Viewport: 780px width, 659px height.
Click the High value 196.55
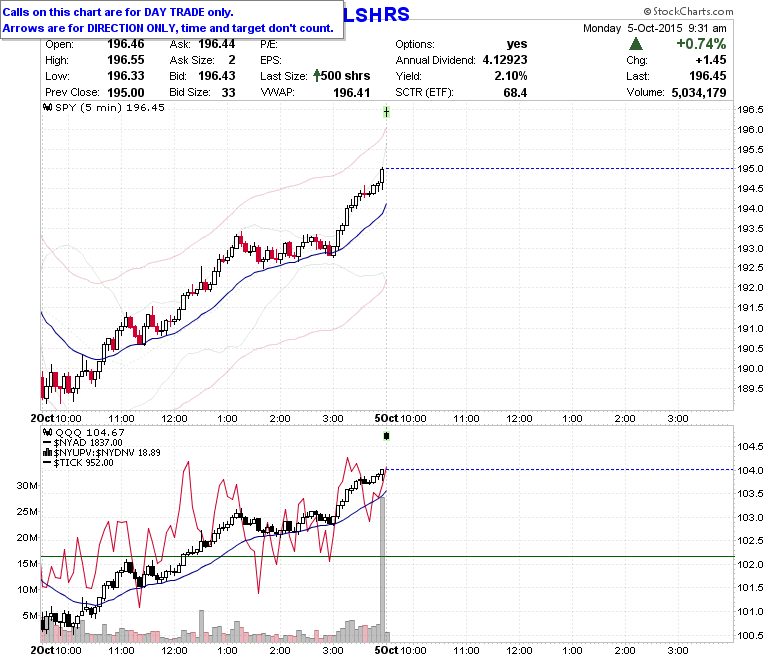click(125, 60)
